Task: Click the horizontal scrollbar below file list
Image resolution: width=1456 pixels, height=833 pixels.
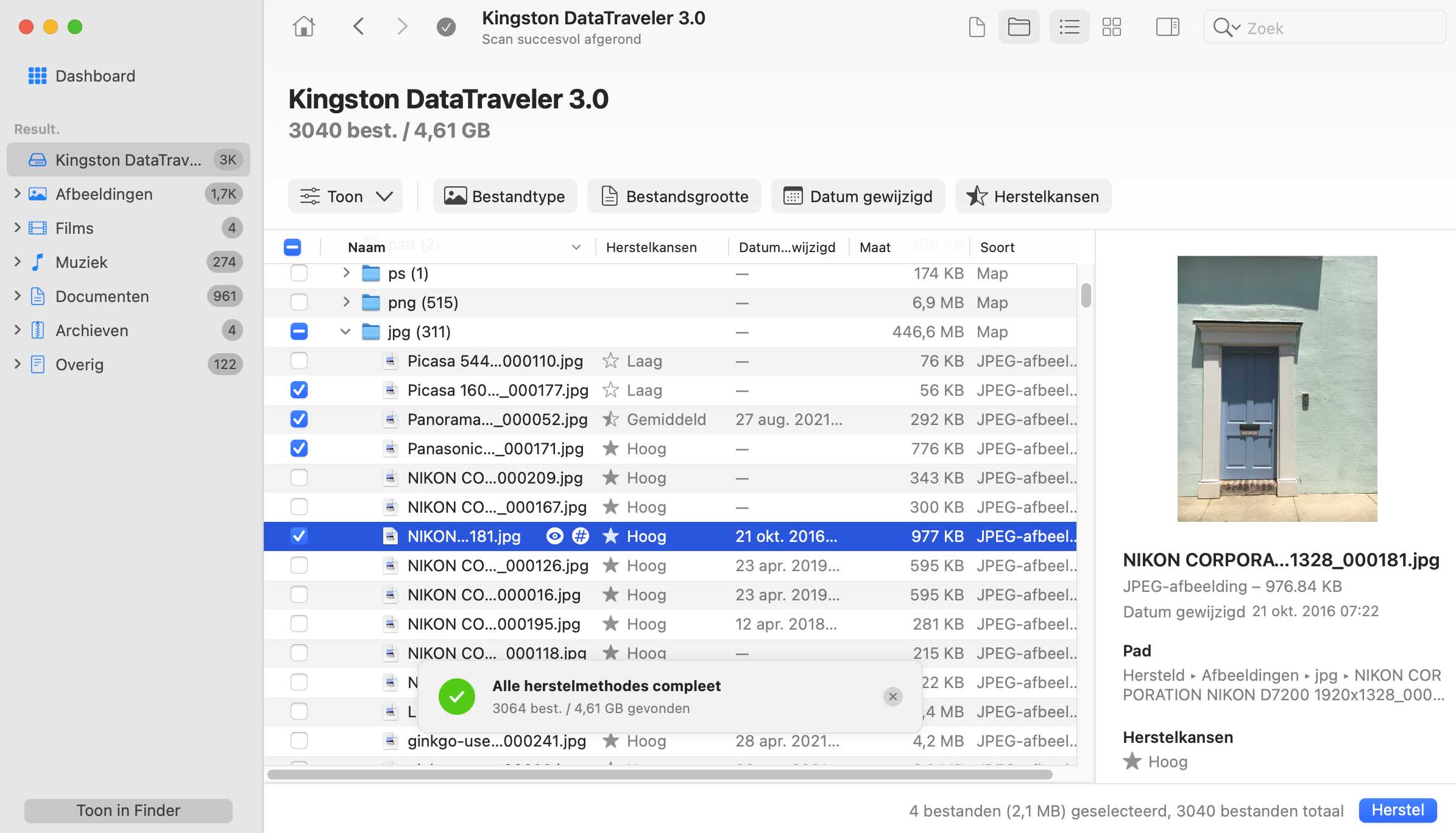Action: pos(660,775)
